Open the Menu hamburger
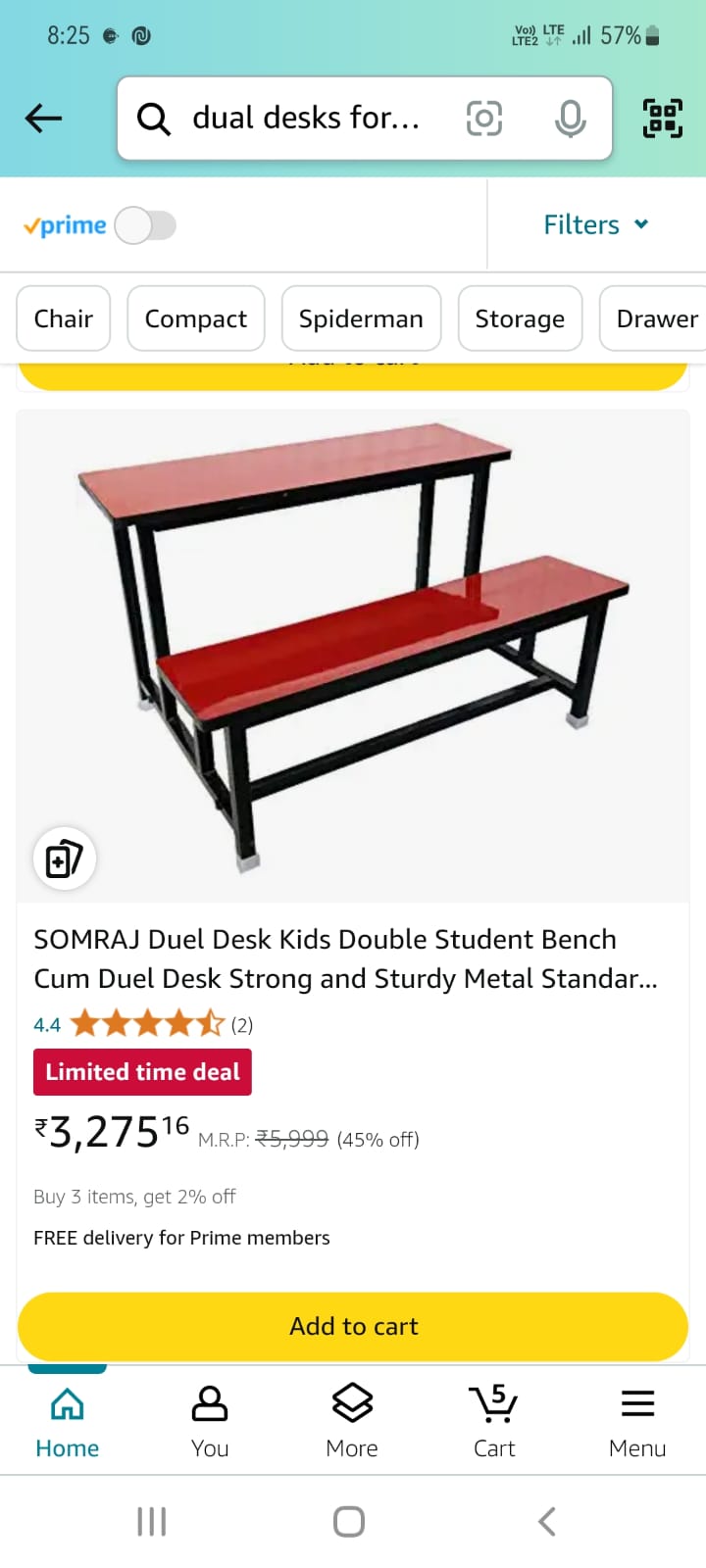 (637, 1421)
